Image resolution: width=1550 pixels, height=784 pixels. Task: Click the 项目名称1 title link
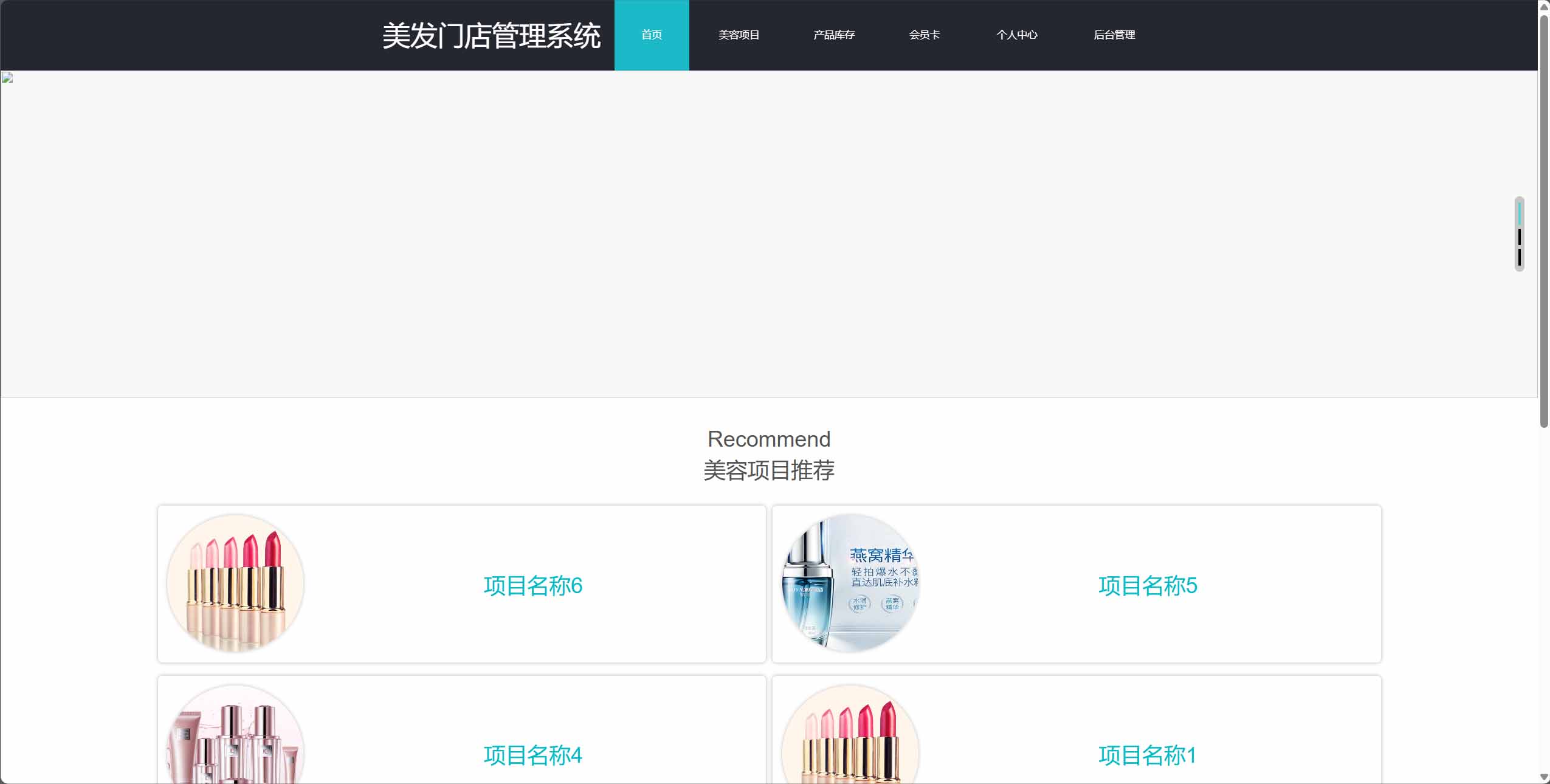click(1148, 755)
